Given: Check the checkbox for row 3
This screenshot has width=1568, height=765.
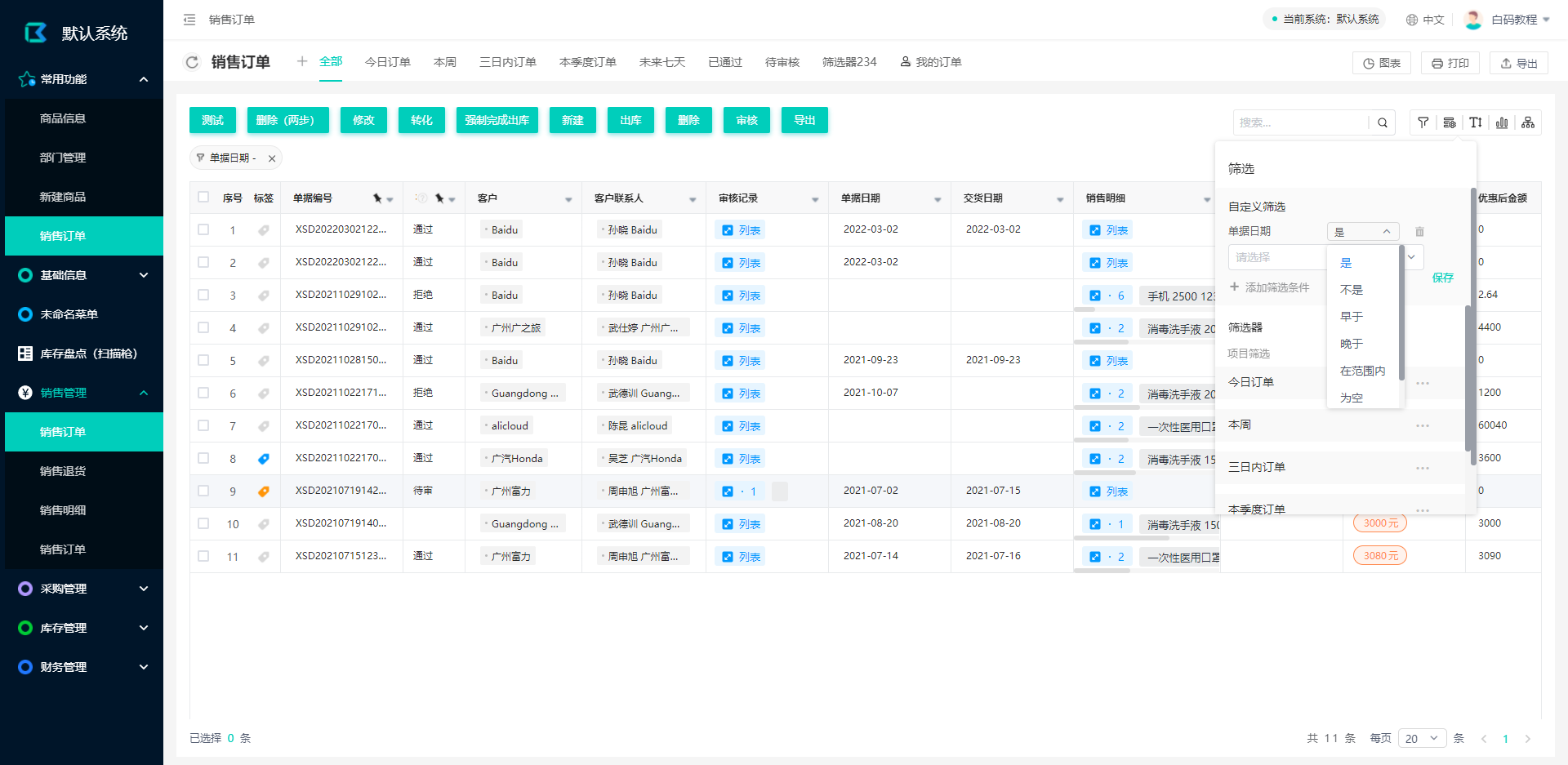Looking at the screenshot, I should [x=203, y=295].
